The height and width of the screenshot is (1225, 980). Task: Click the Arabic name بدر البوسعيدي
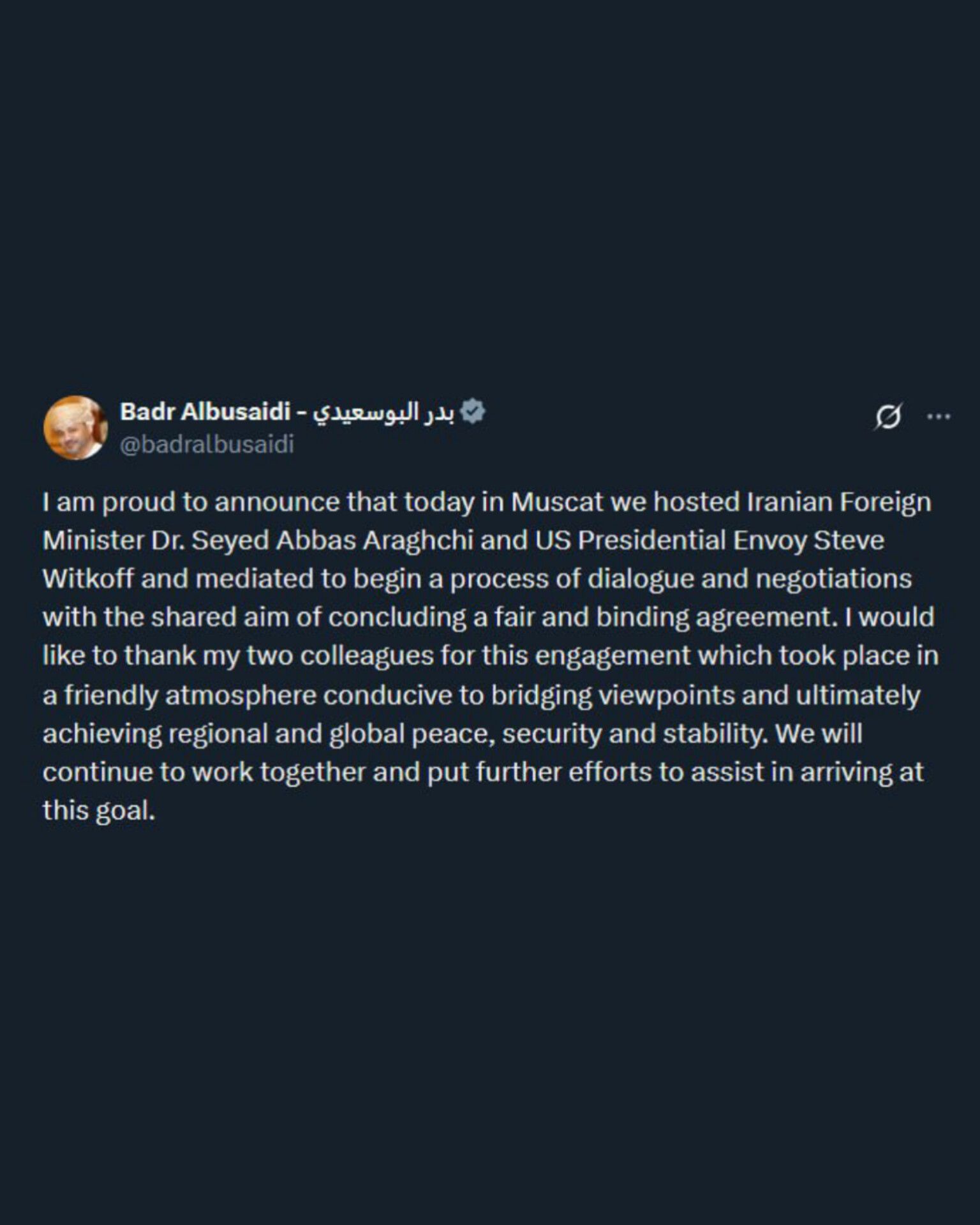[x=383, y=412]
